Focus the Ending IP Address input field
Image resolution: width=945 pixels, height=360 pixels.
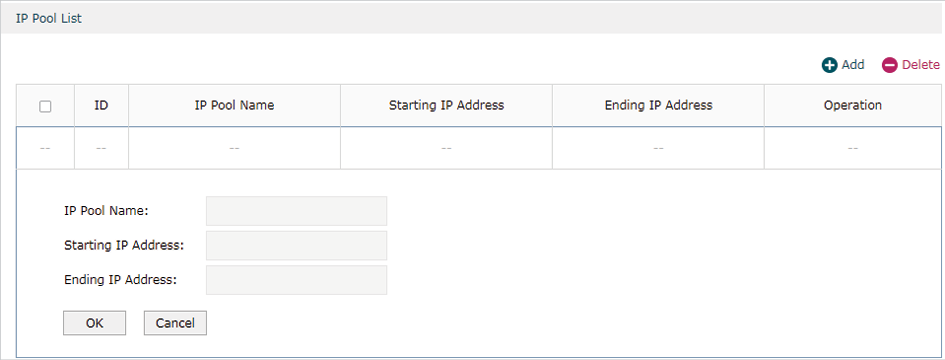point(297,280)
